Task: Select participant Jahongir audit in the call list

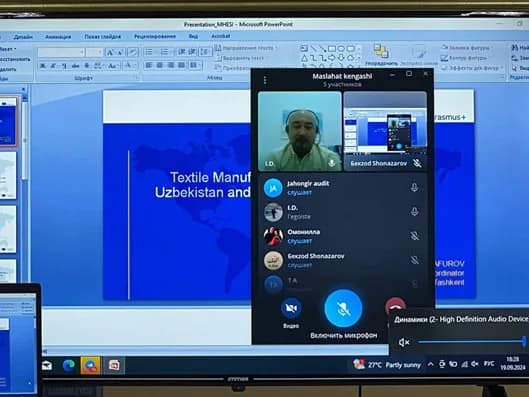Action: point(342,188)
